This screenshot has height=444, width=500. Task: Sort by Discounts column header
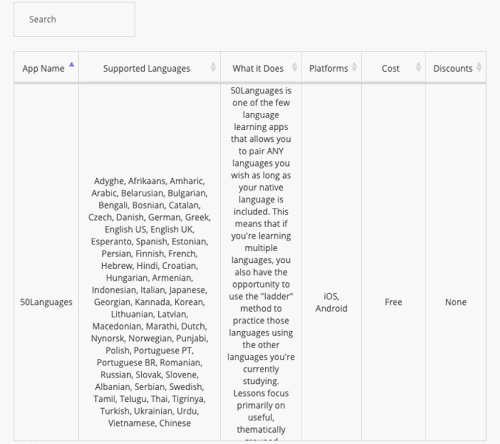456,67
